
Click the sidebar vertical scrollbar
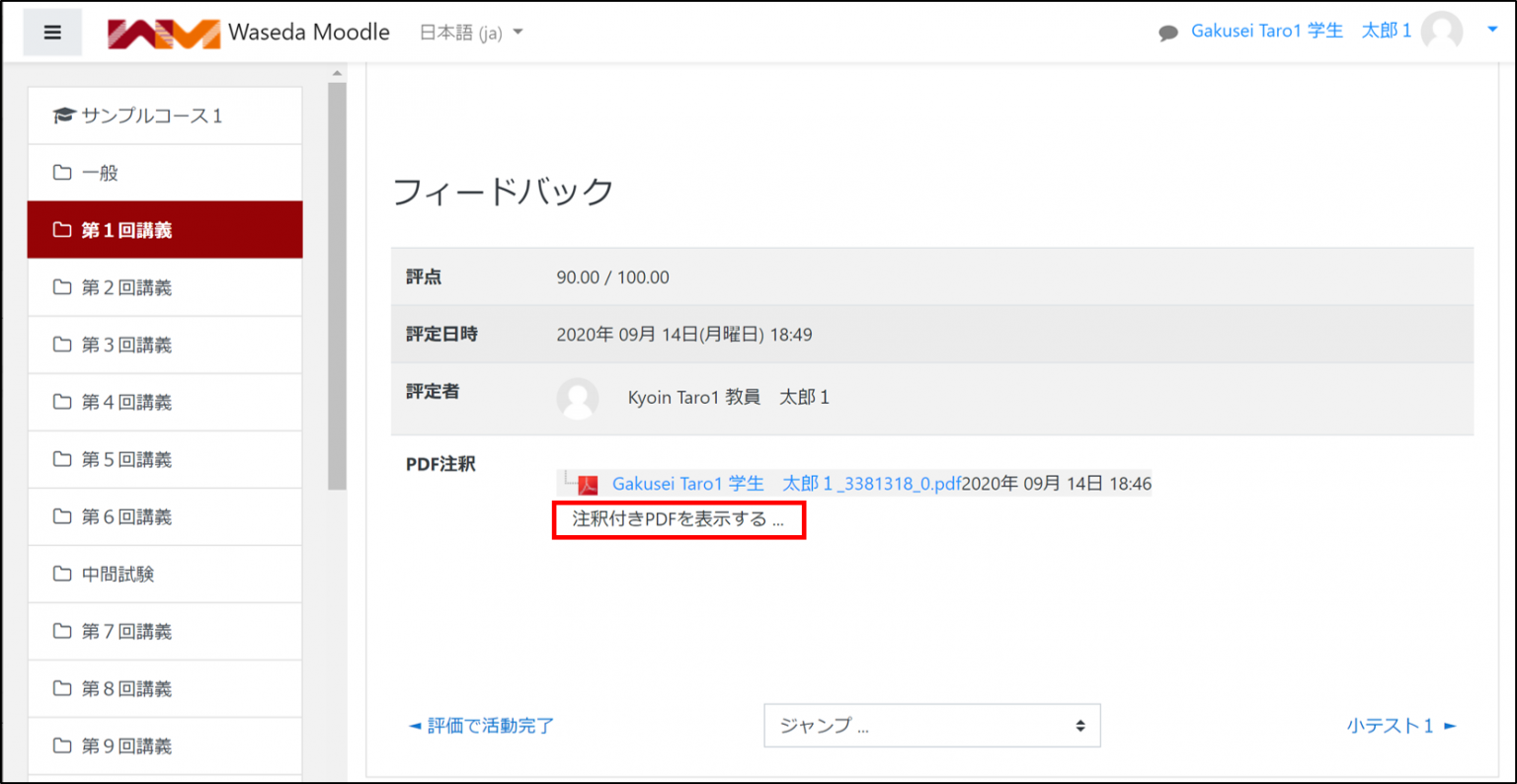337,286
